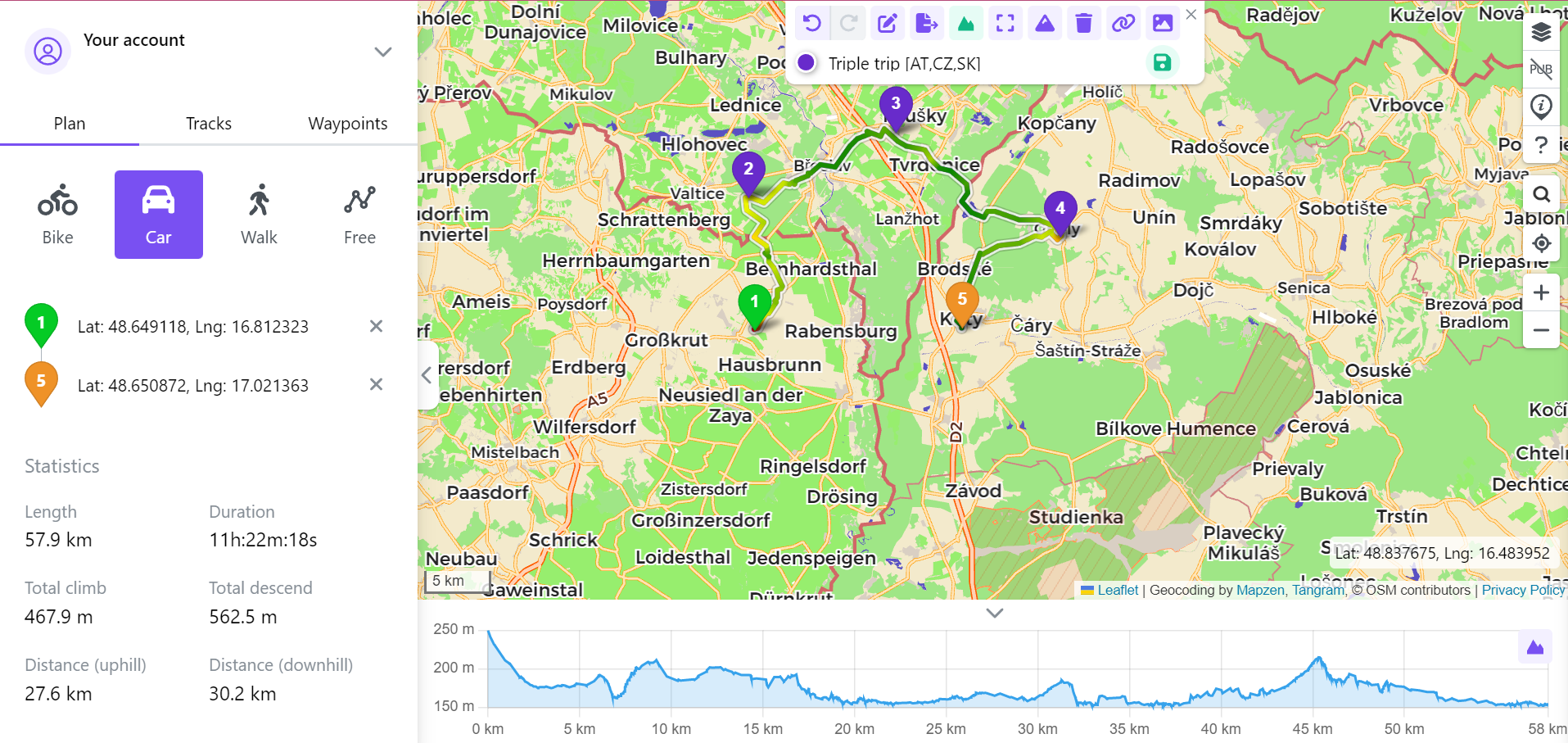The image size is (1568, 743).
Task: Open the Privacy Policy link
Action: click(x=1522, y=590)
